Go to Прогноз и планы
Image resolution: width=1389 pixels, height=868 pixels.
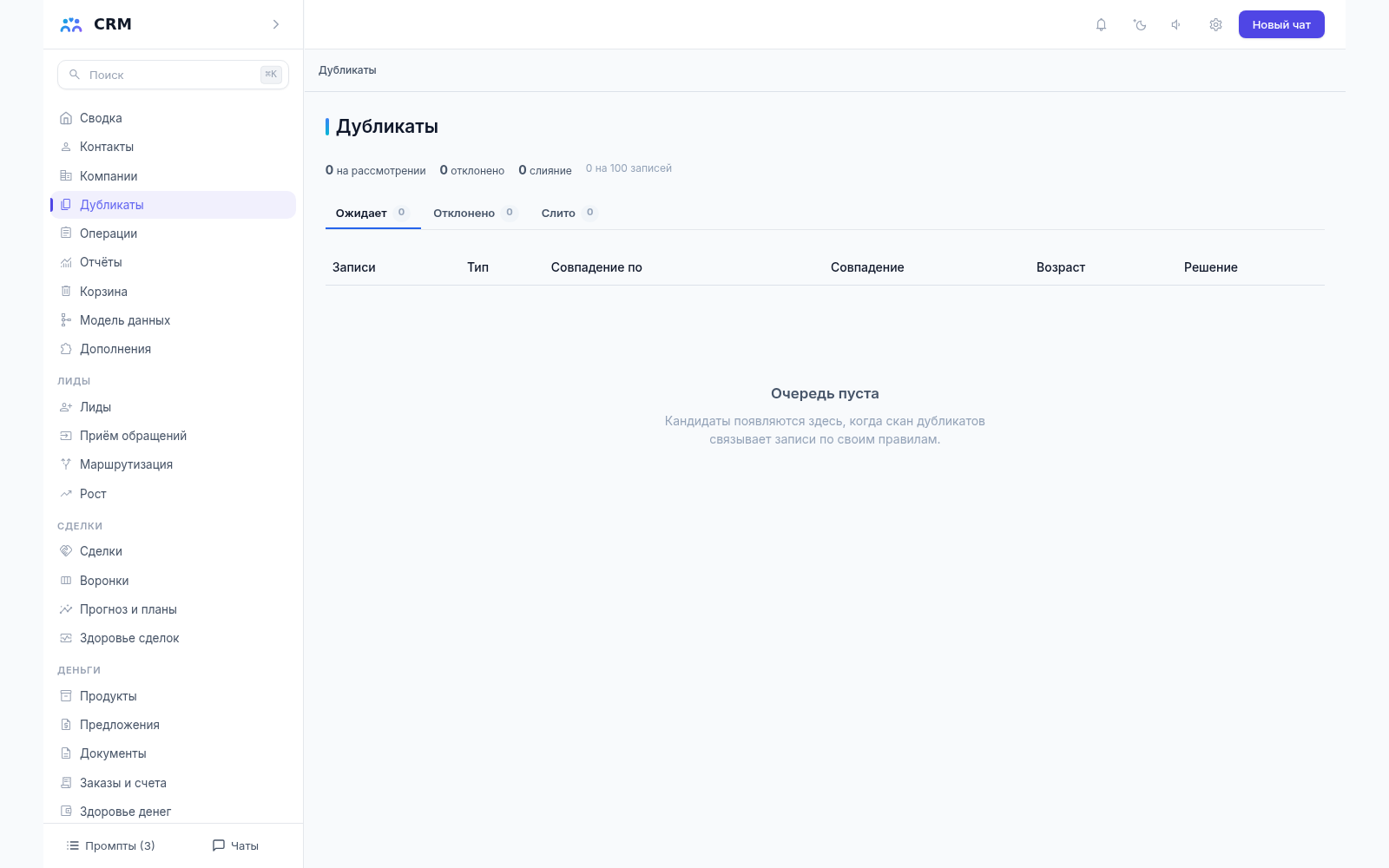173,609
